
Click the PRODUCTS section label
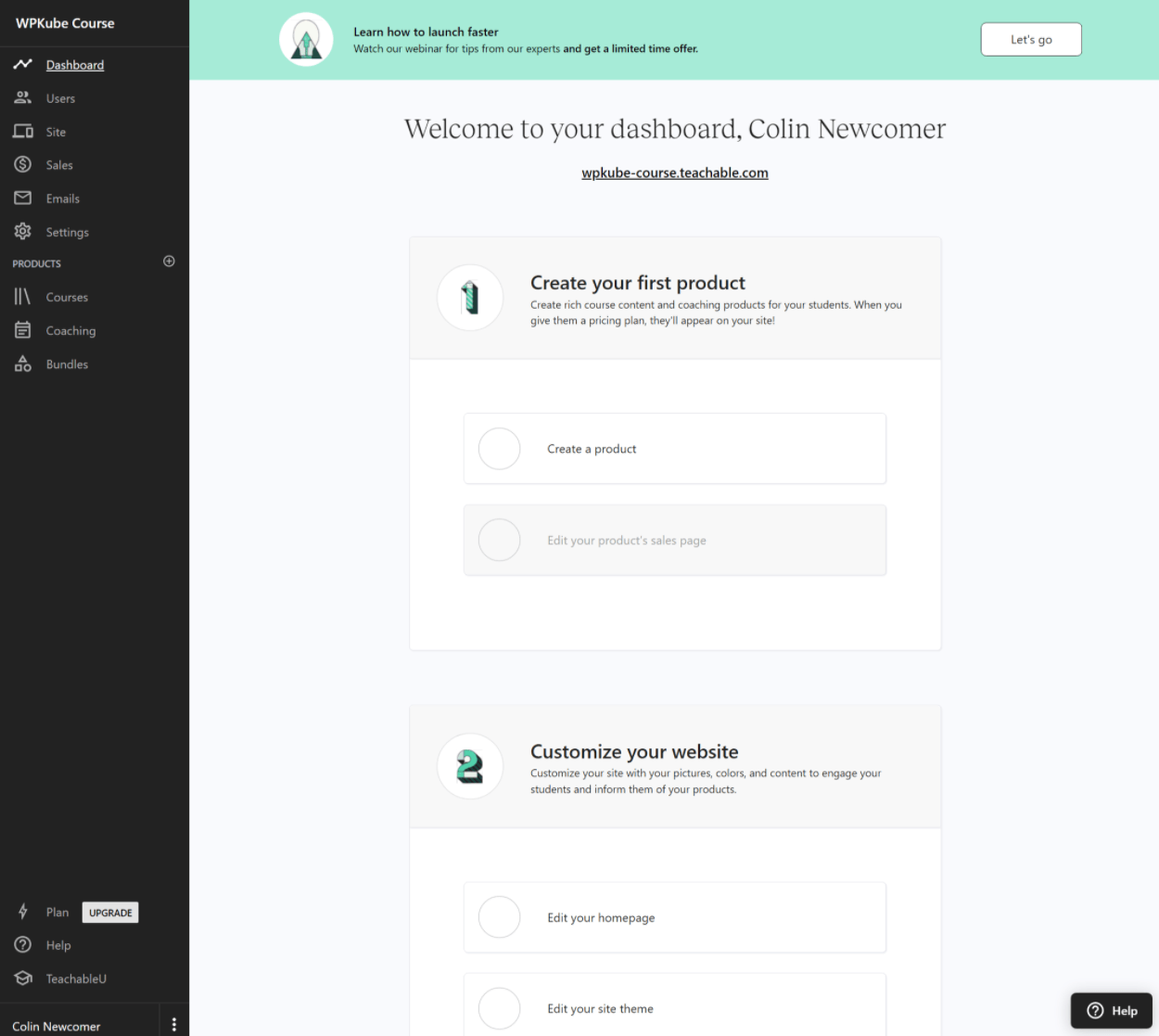[x=37, y=263]
